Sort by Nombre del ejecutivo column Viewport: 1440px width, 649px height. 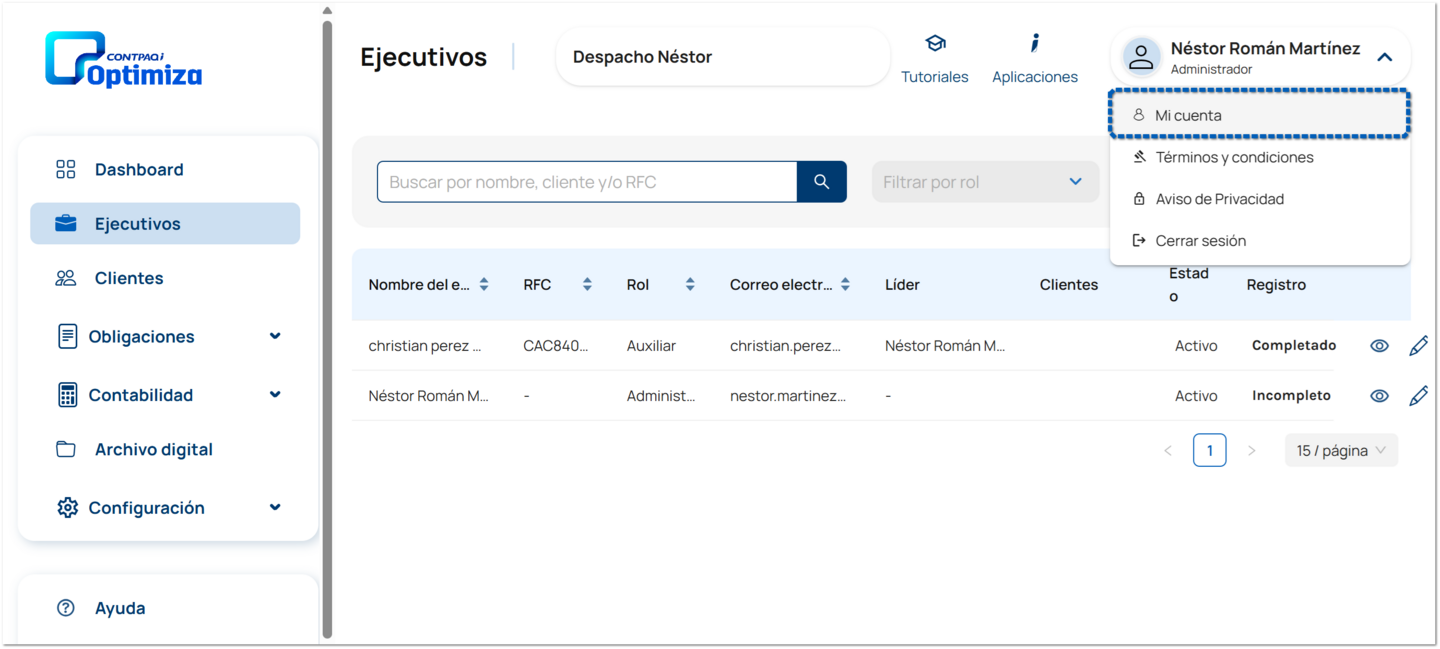click(484, 285)
